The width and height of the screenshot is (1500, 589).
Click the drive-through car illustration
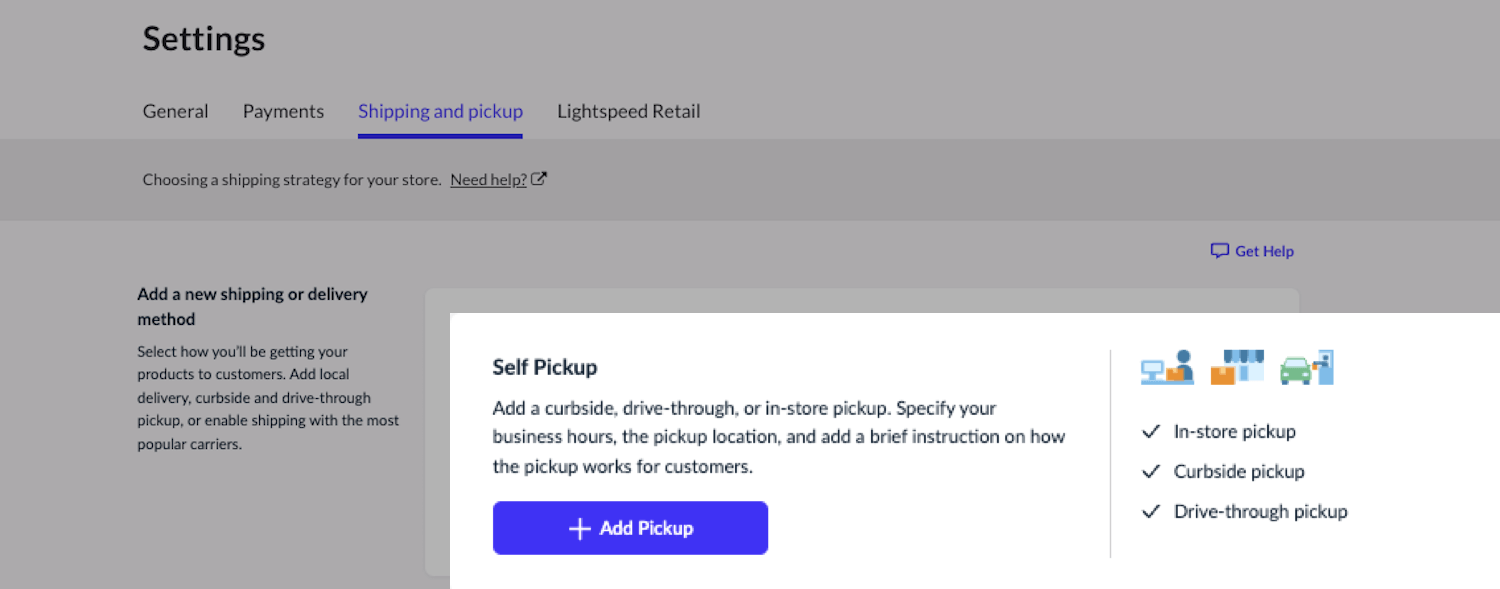[x=1307, y=367]
